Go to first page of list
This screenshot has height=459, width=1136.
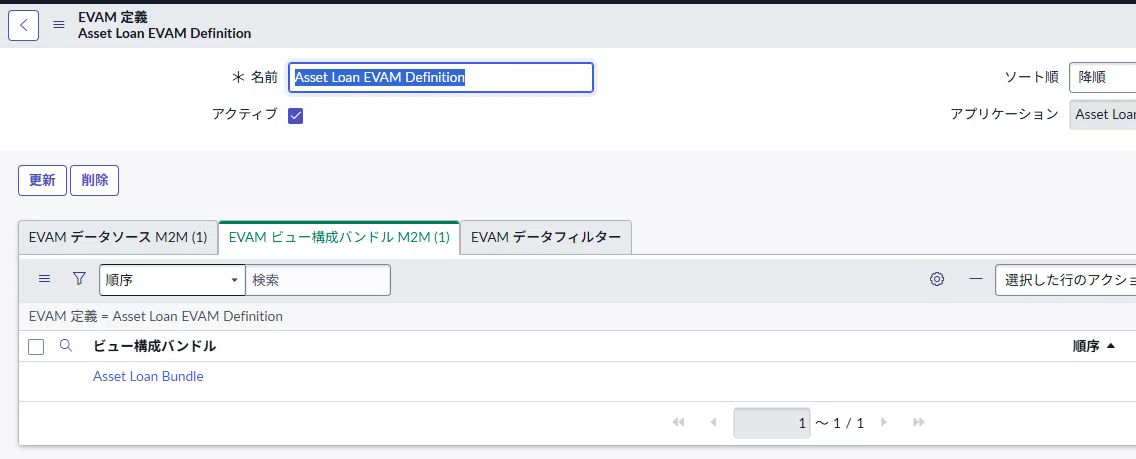click(x=679, y=423)
